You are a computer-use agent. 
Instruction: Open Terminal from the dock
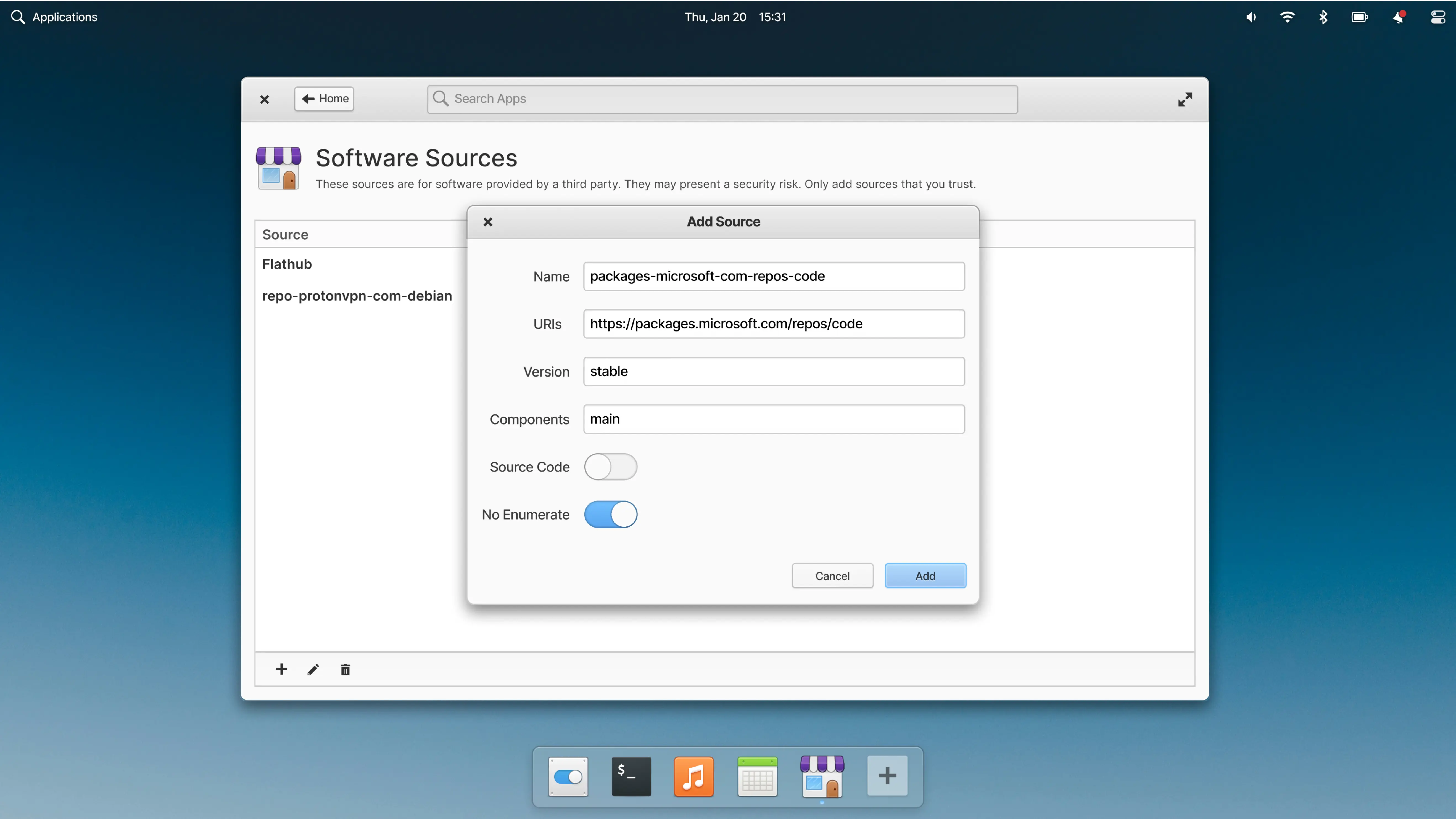click(631, 776)
